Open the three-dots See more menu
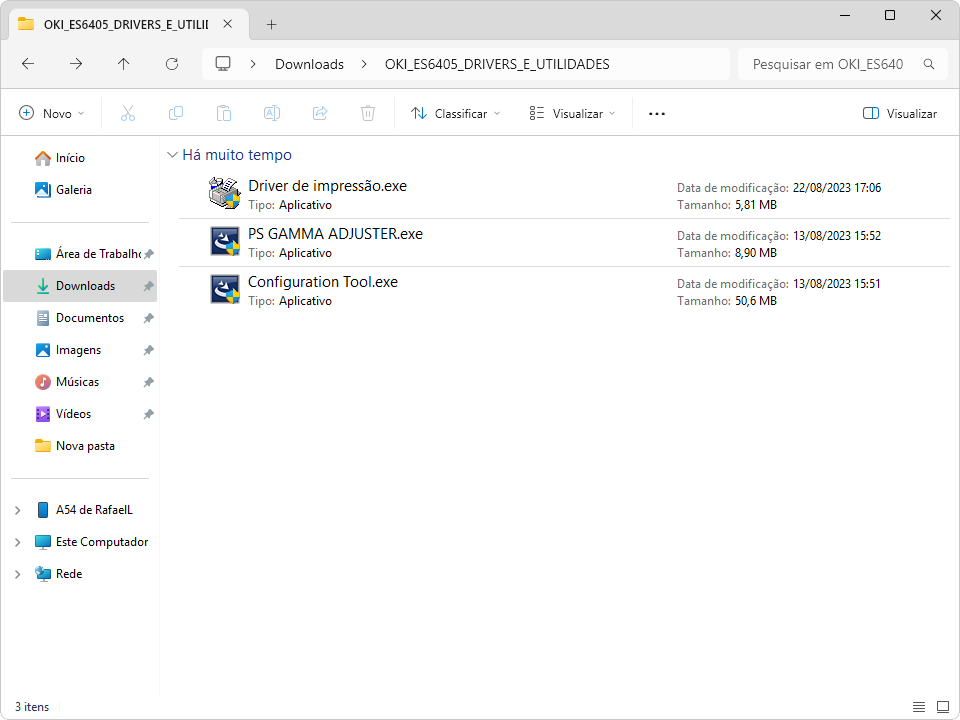This screenshot has width=960, height=720. point(657,114)
